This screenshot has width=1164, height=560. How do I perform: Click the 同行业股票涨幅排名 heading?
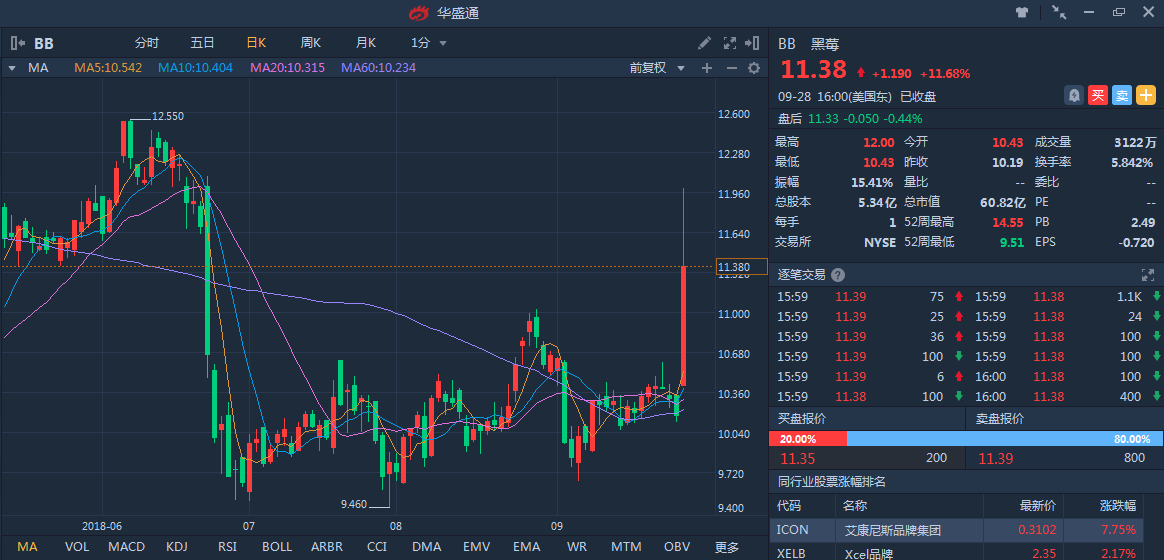click(831, 481)
